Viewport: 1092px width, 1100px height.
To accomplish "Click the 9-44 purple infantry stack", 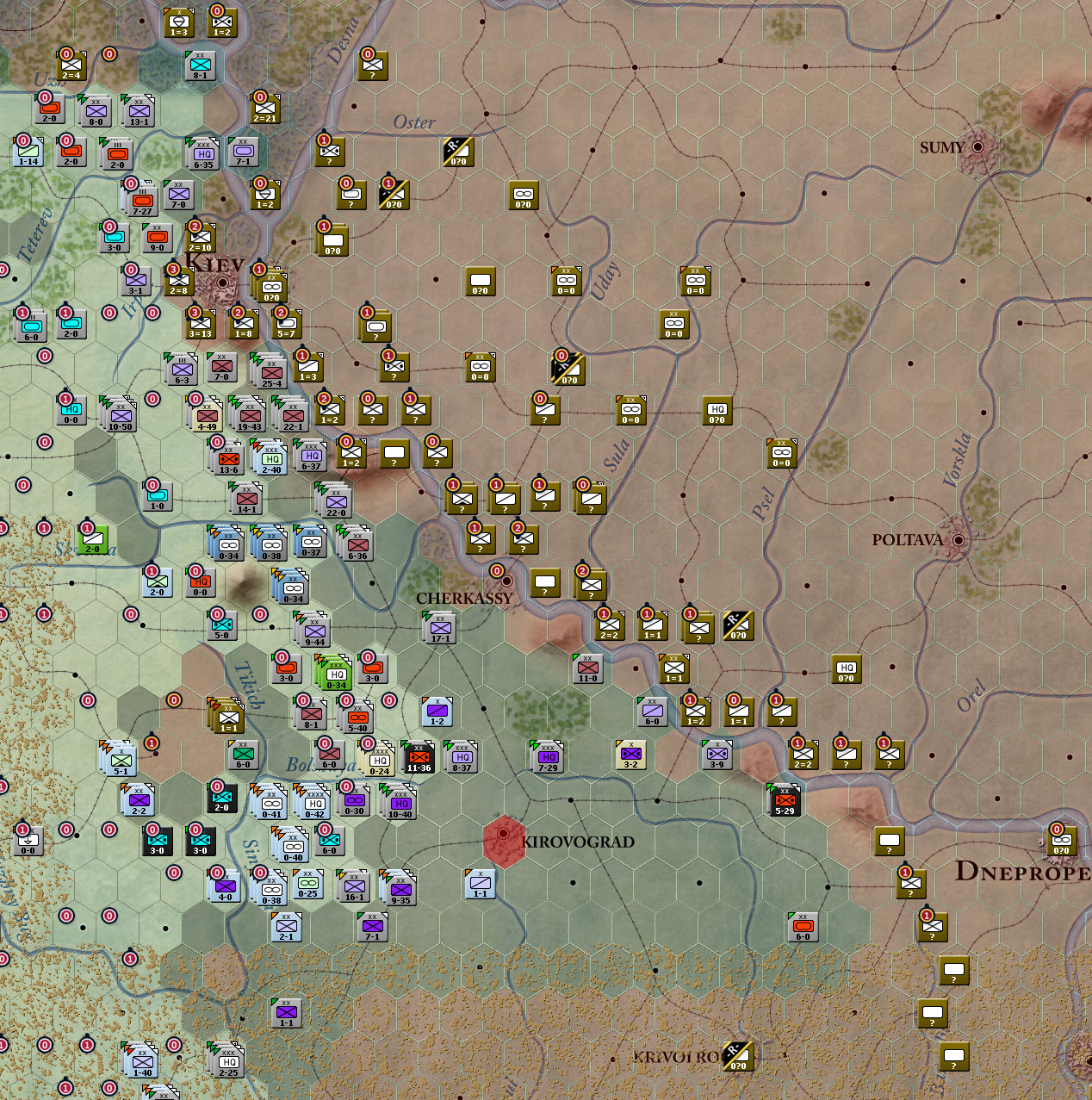I will click(313, 631).
